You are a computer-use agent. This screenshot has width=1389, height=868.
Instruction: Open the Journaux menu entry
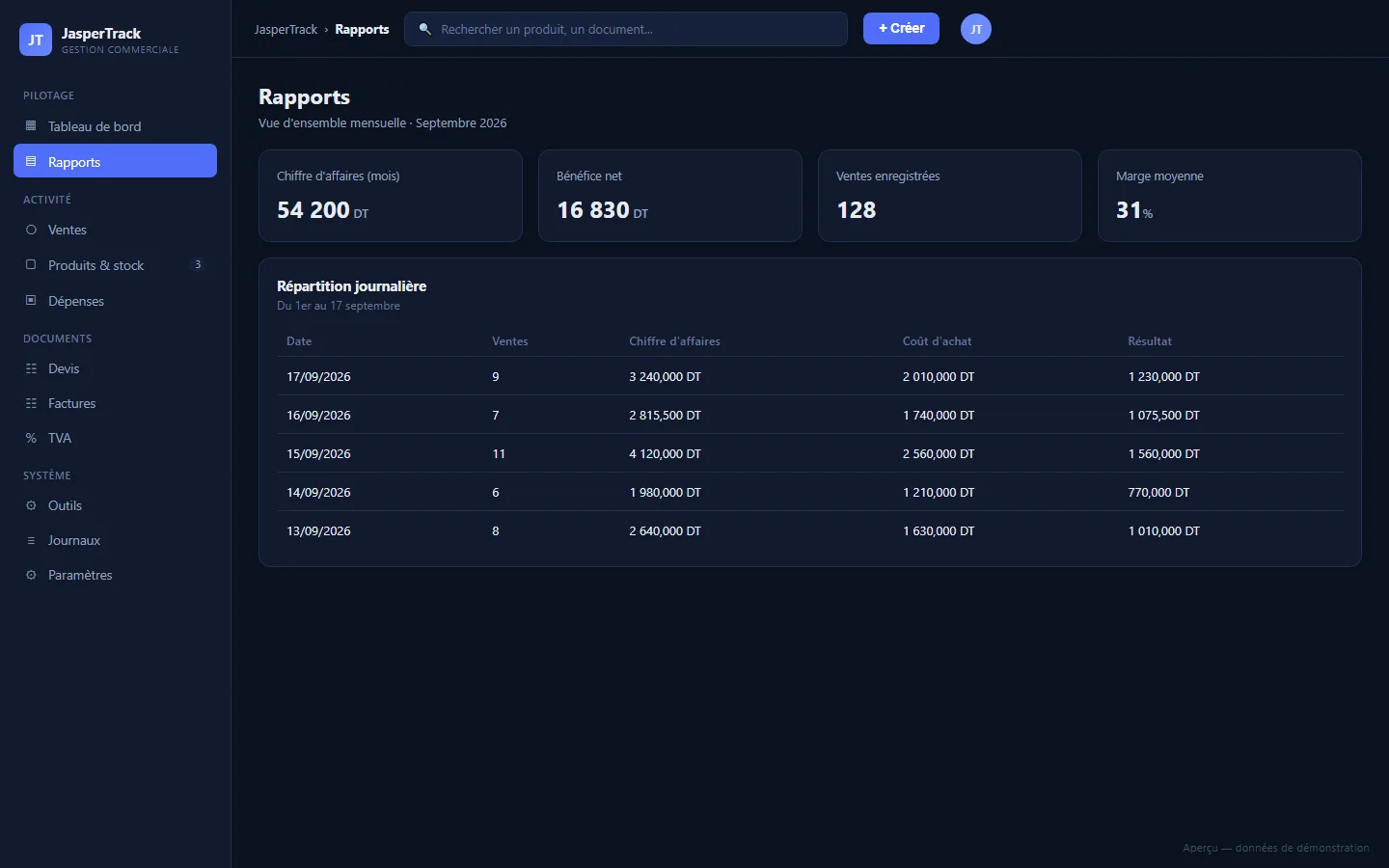115,540
